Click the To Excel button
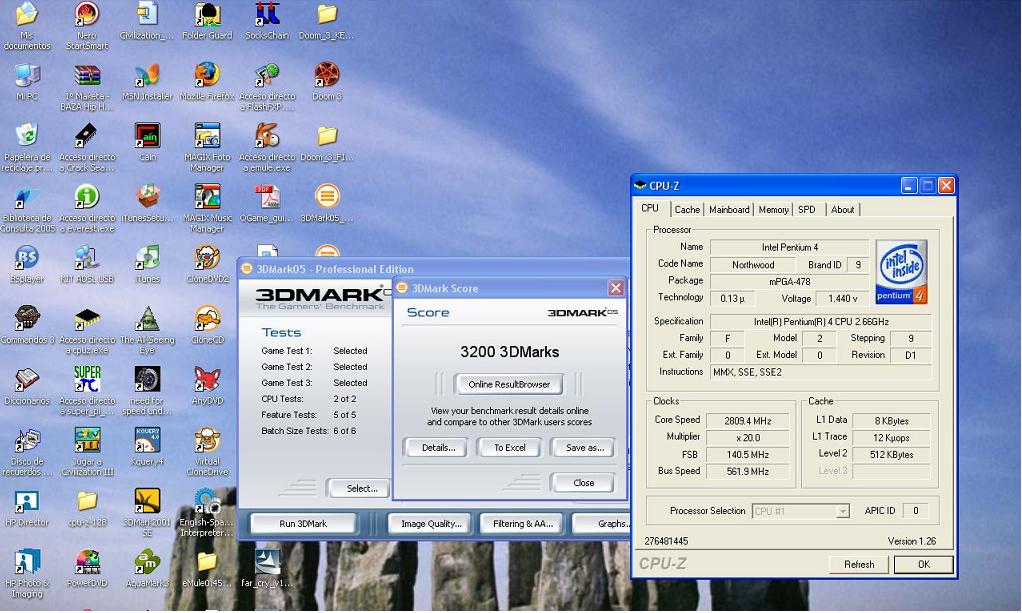The height and width of the screenshot is (613, 1022). point(509,447)
